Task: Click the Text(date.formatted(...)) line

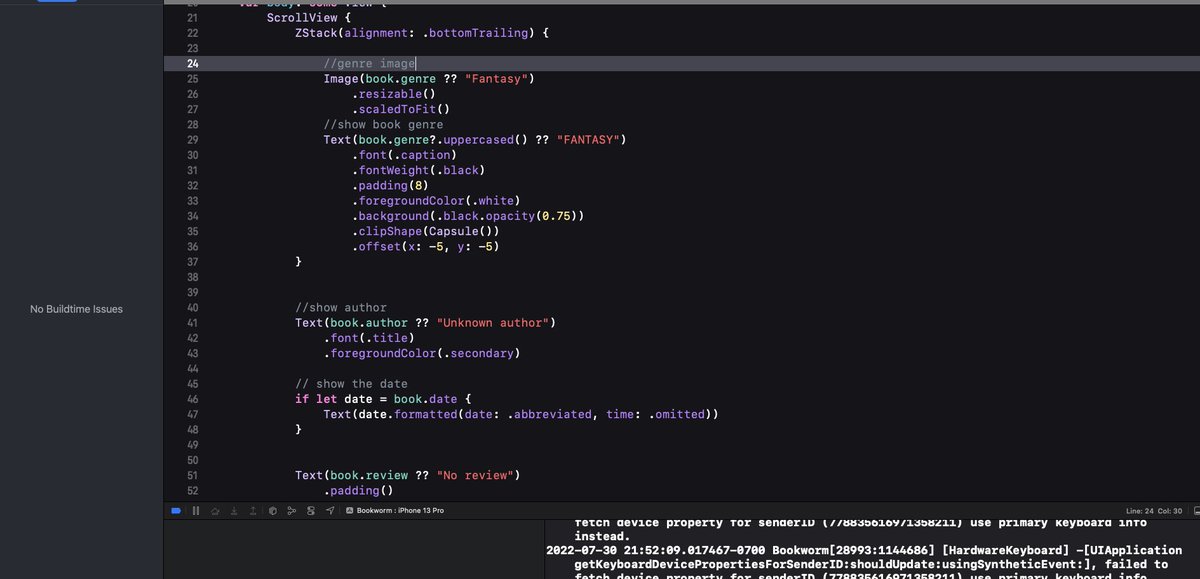Action: pos(521,414)
